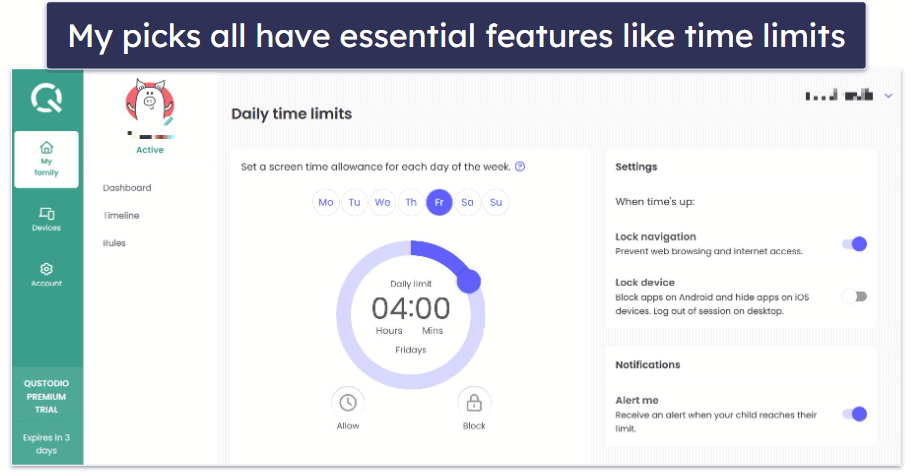Click the Qustodio logo icon
Screen dimensions: 910x472
(46, 98)
